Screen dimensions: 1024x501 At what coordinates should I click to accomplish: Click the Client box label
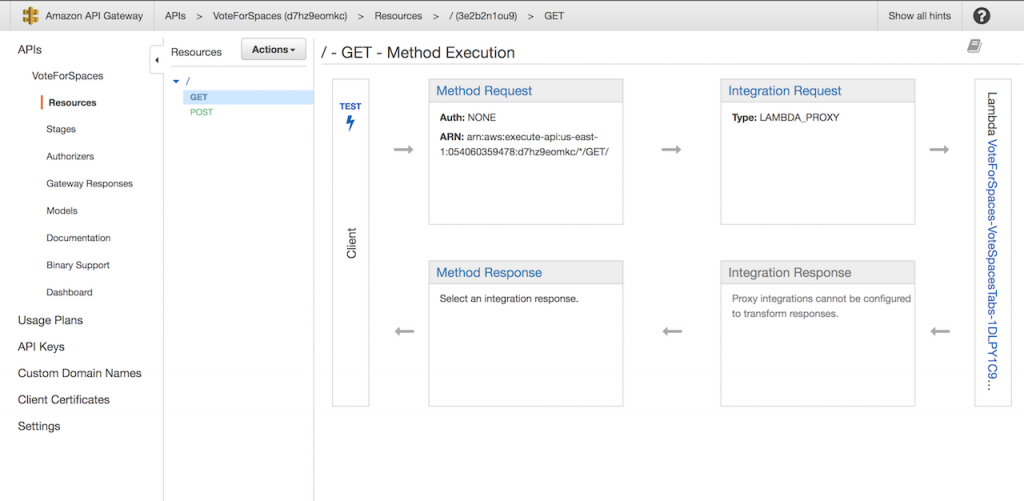[x=351, y=243]
